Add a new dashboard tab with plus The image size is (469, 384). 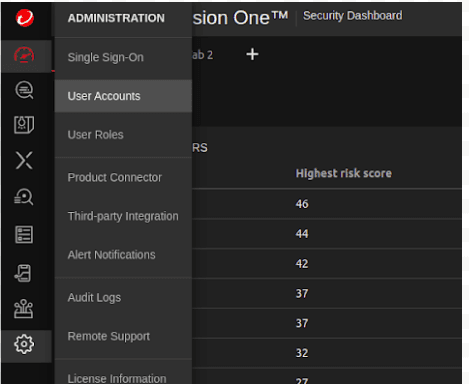(252, 54)
